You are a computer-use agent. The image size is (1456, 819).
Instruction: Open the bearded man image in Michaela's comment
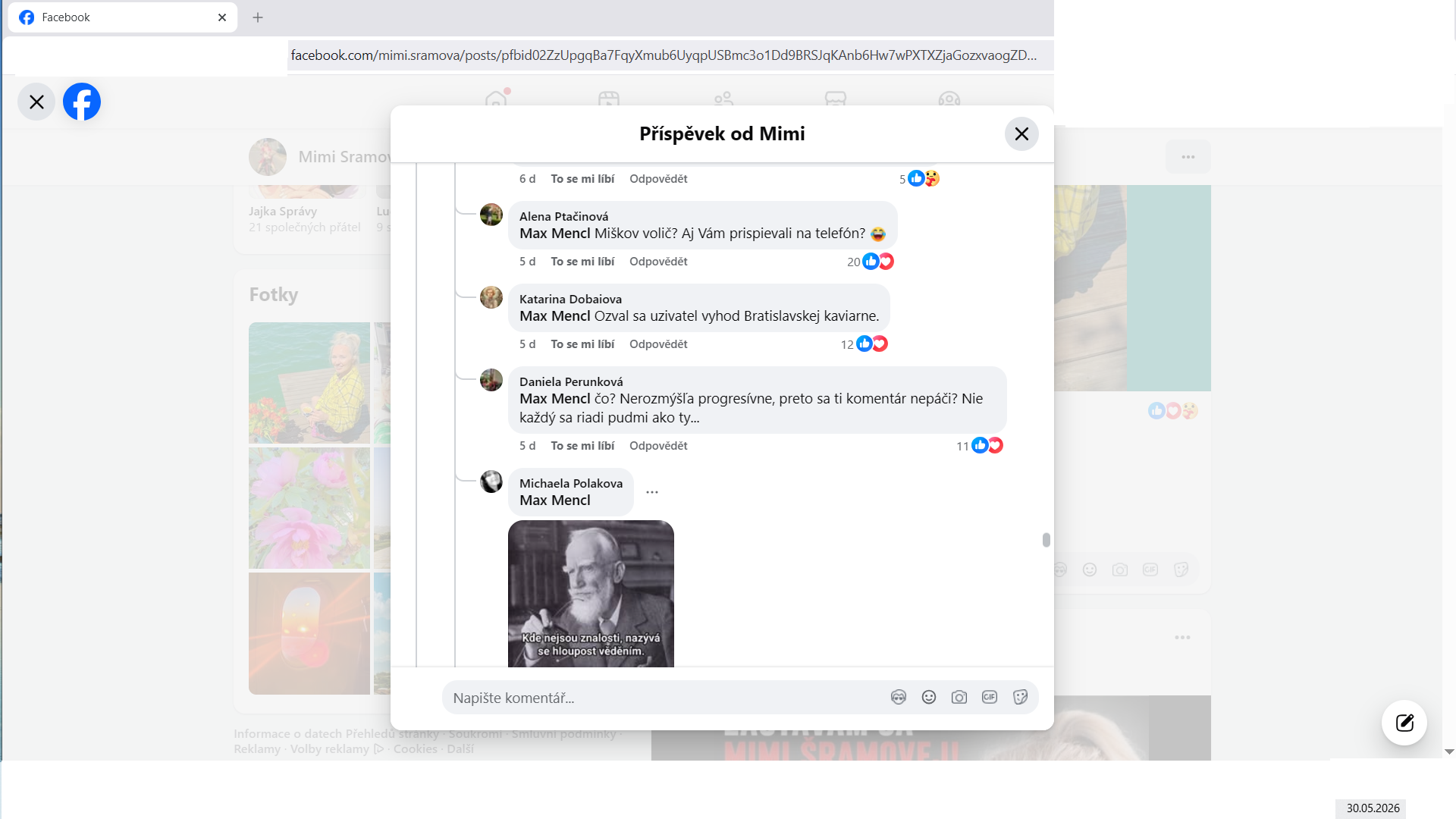click(591, 594)
